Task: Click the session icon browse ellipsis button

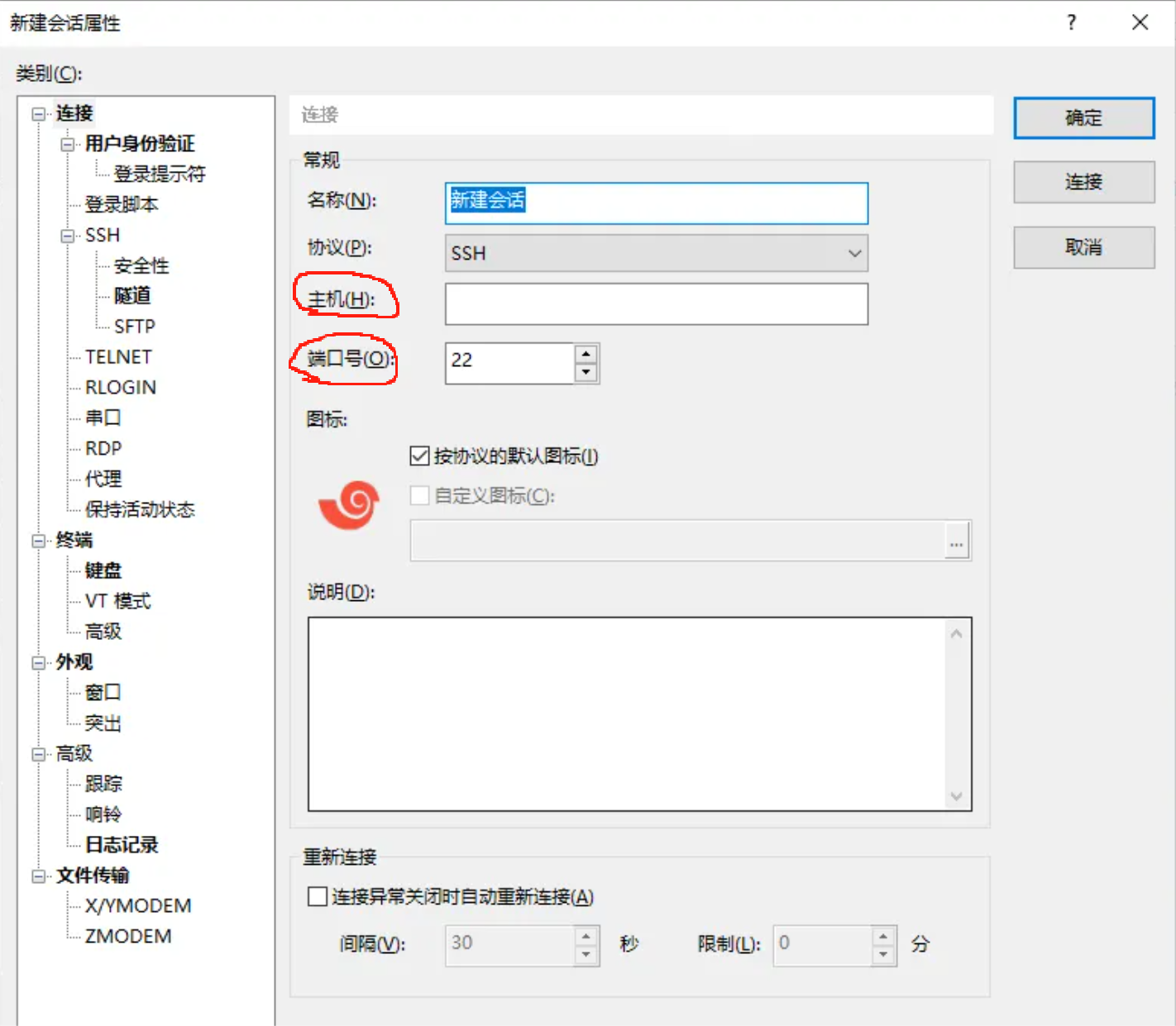Action: point(957,542)
